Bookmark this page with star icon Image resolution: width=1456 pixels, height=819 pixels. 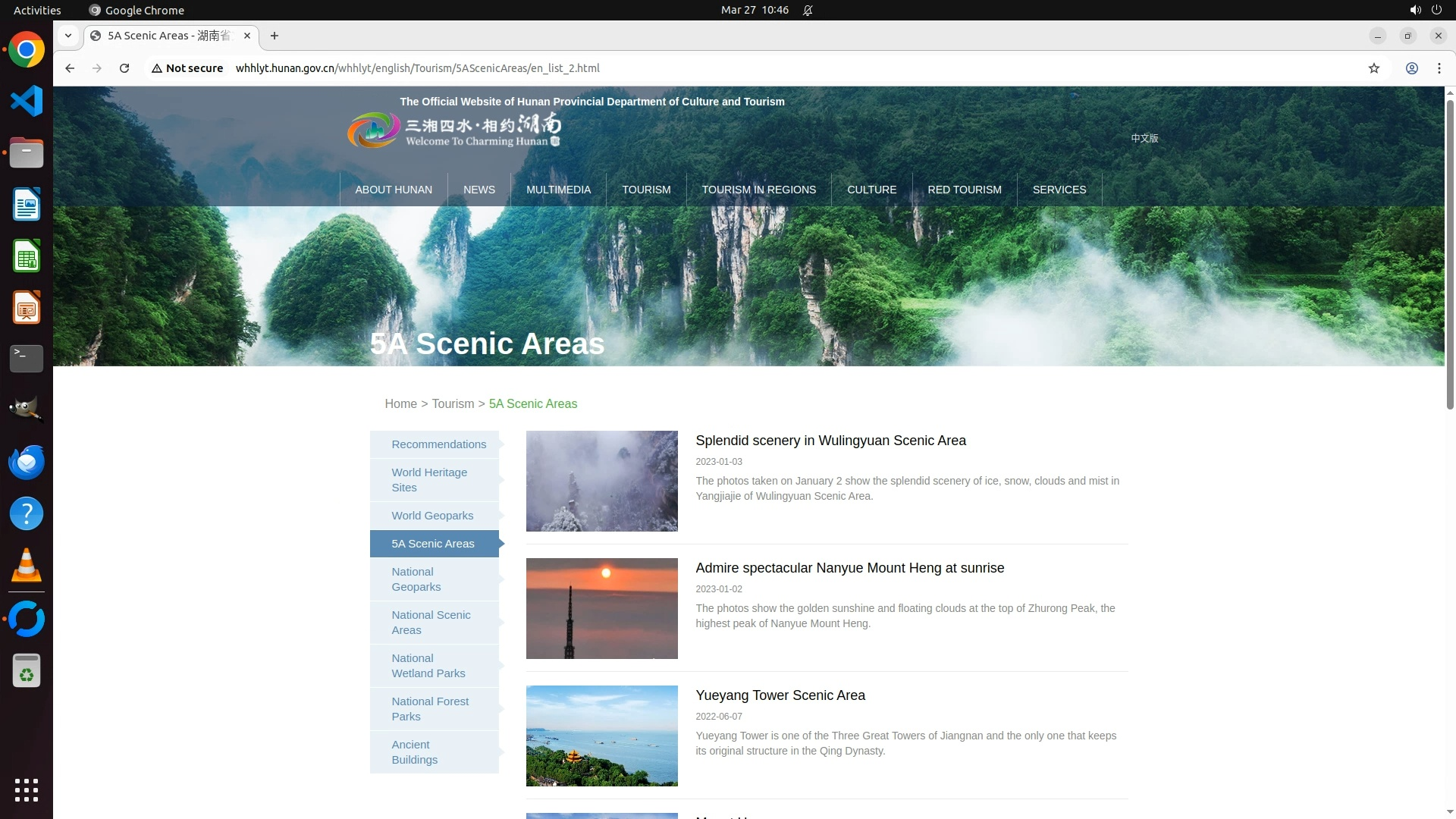(x=1373, y=68)
